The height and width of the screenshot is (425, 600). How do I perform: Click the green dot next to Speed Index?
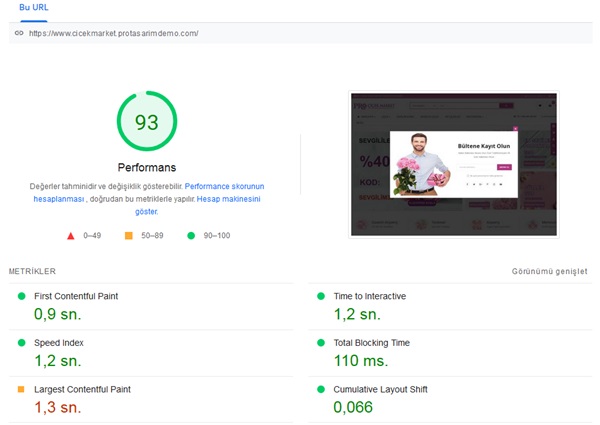click(21, 343)
